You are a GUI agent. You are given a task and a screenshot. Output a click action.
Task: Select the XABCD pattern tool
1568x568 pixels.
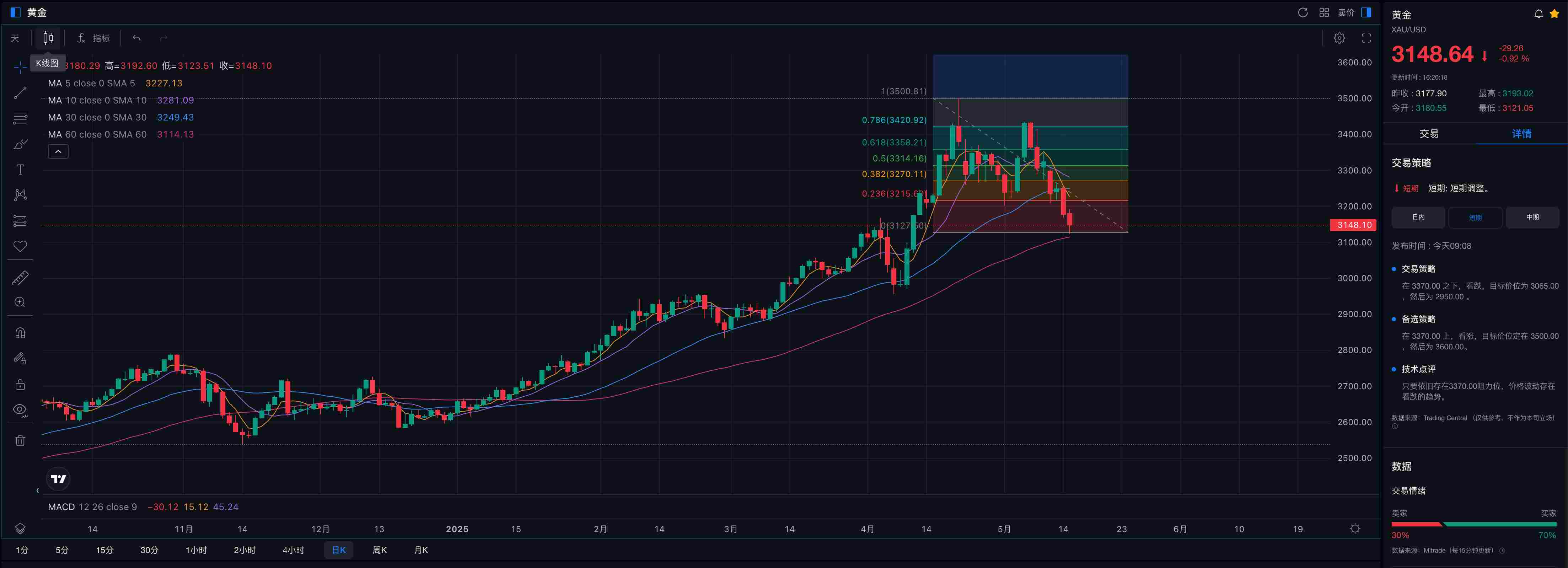tap(20, 195)
